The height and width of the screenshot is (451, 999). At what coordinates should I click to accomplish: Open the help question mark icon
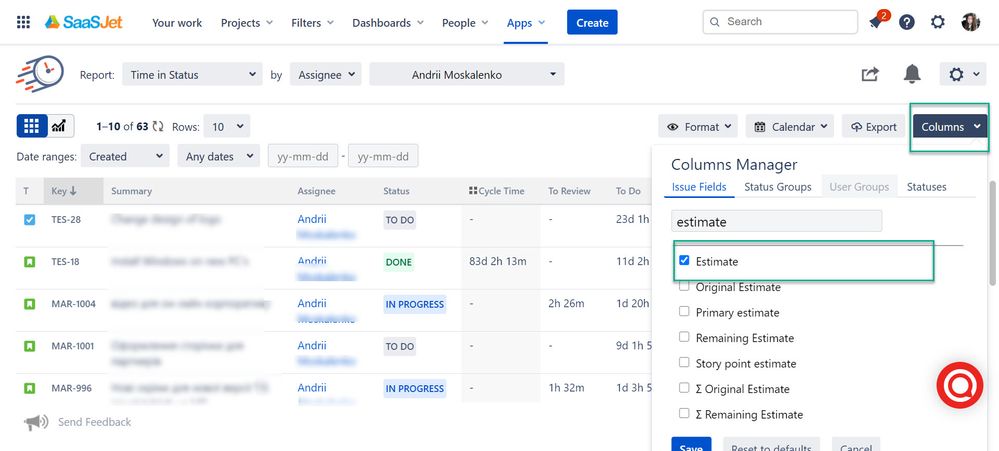907,22
